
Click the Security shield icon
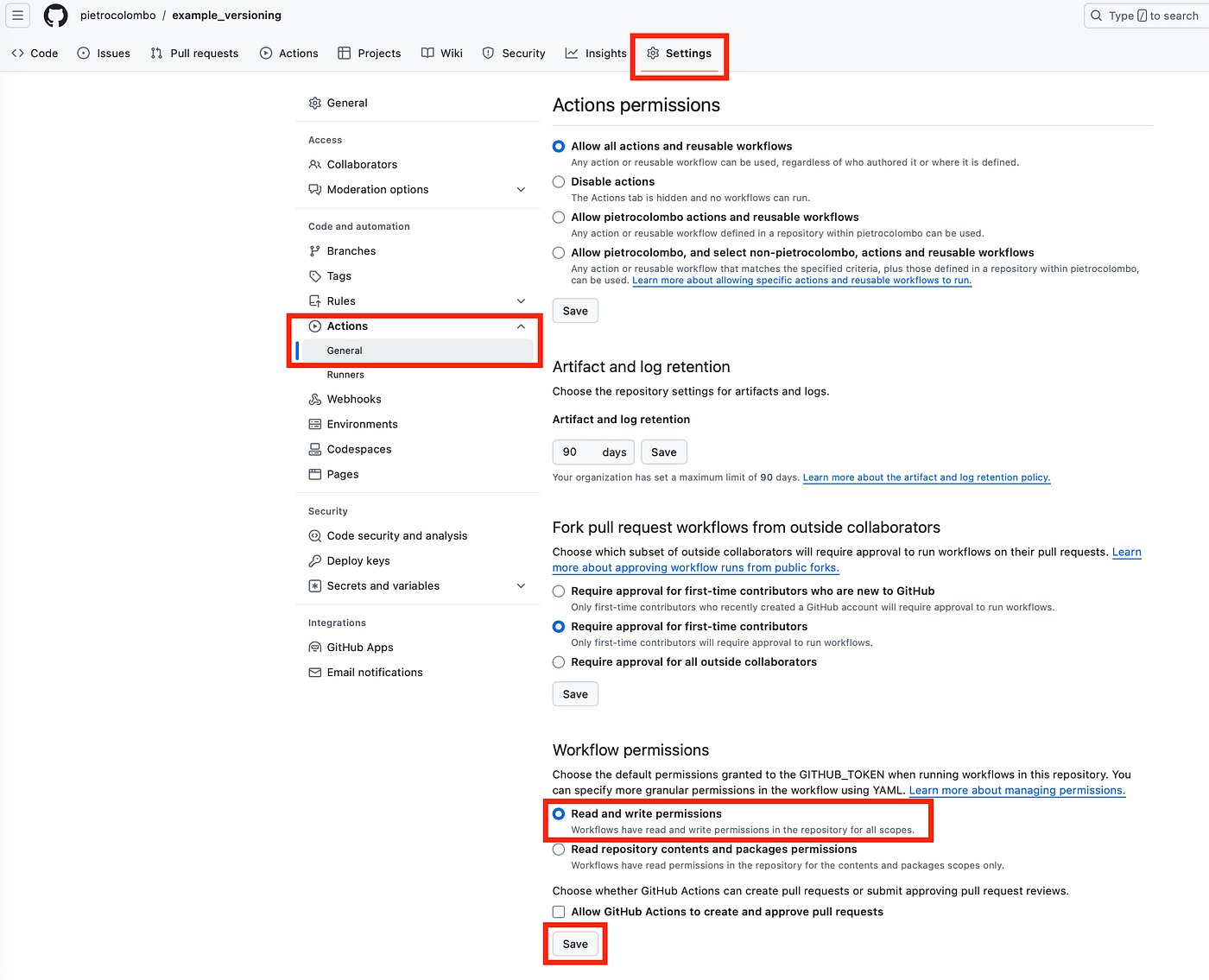(x=488, y=54)
